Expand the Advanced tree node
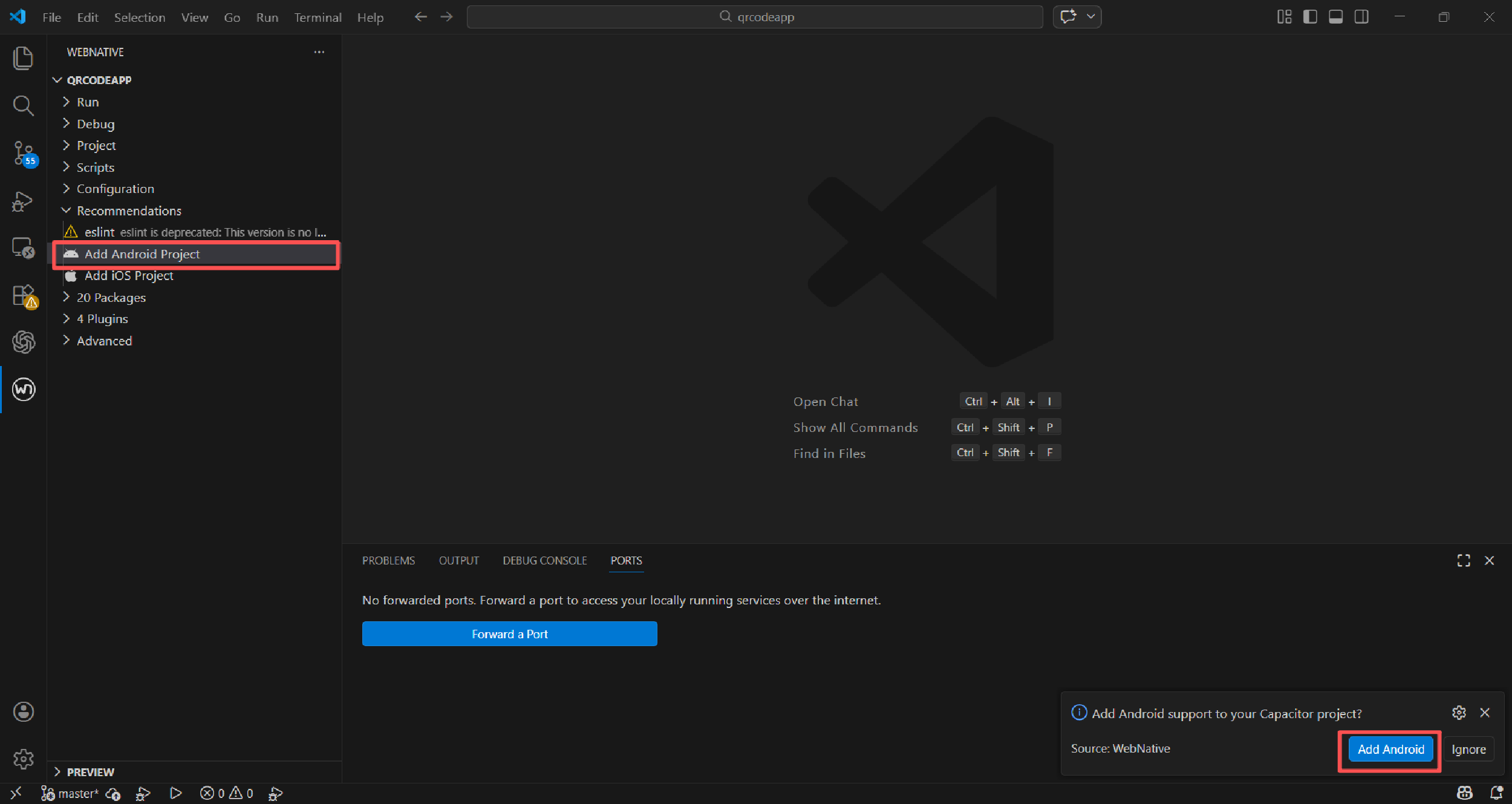The image size is (1512, 804). tap(194, 341)
